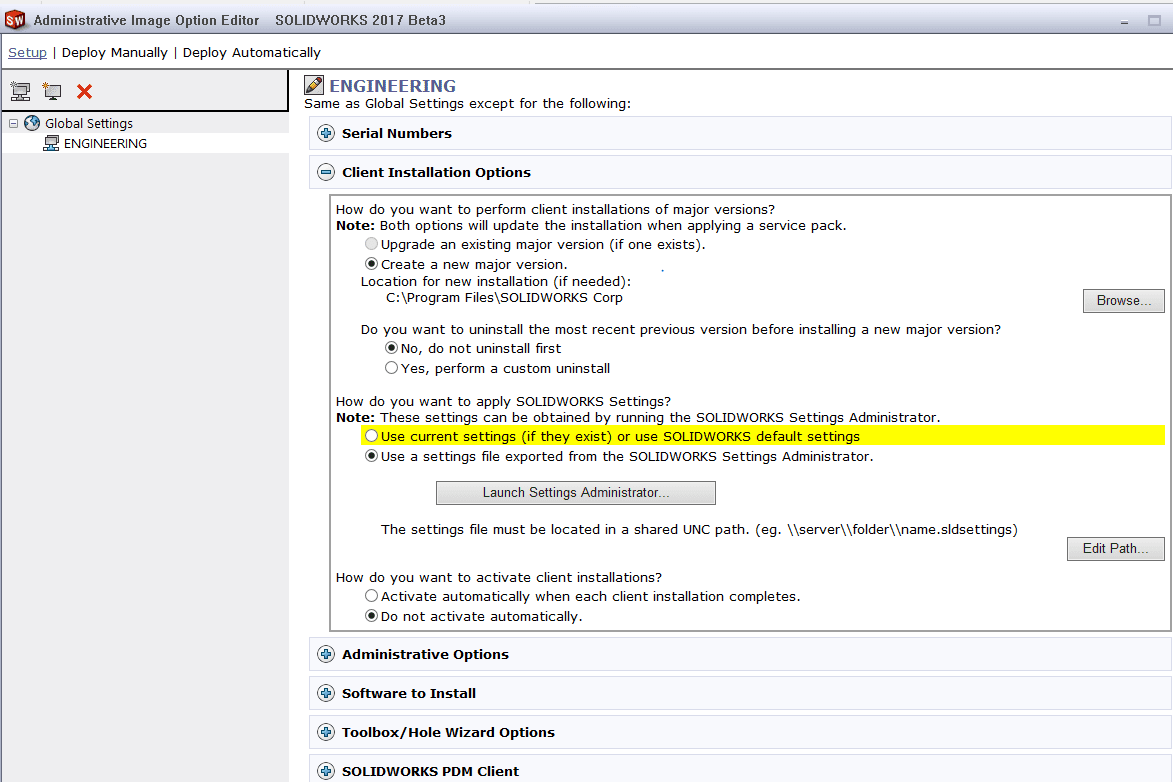Select Do not activate automatically

pyautogui.click(x=371, y=617)
